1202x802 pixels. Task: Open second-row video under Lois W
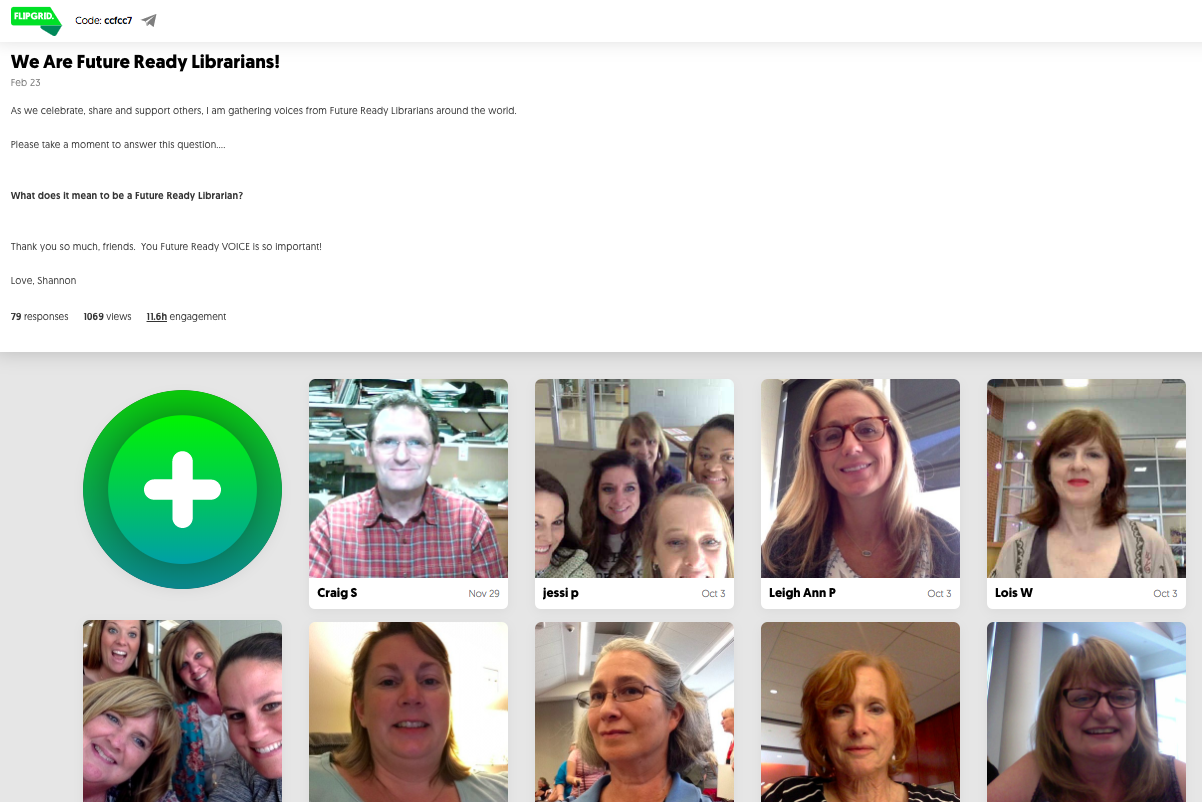coord(1086,712)
